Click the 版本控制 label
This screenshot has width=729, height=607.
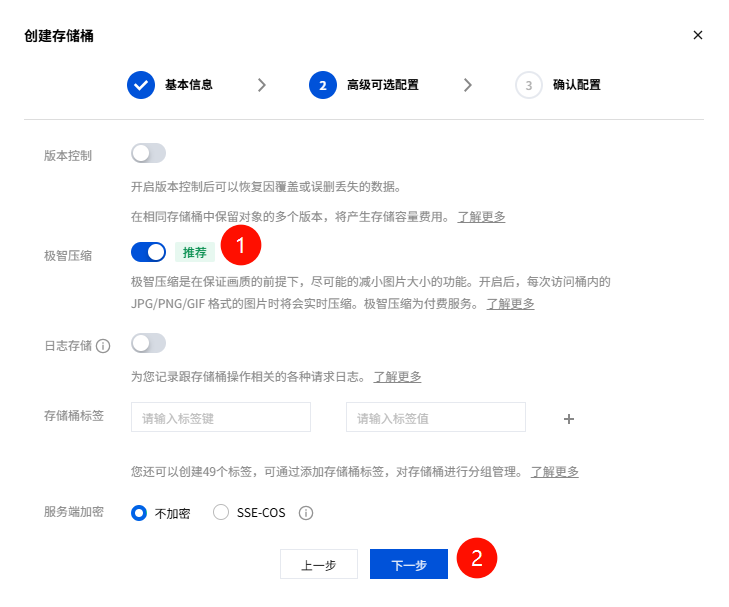68,156
